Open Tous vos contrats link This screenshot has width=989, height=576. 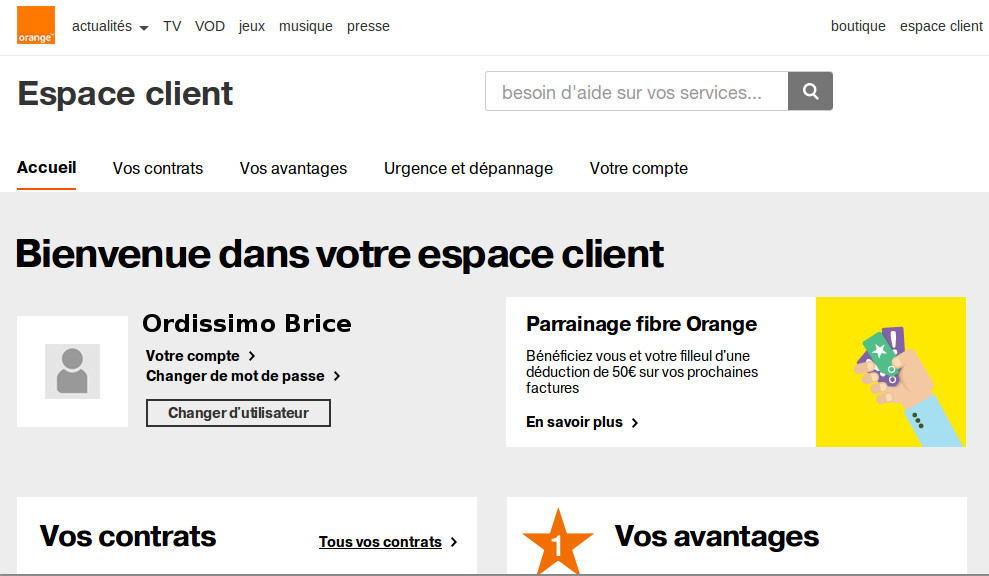click(380, 542)
